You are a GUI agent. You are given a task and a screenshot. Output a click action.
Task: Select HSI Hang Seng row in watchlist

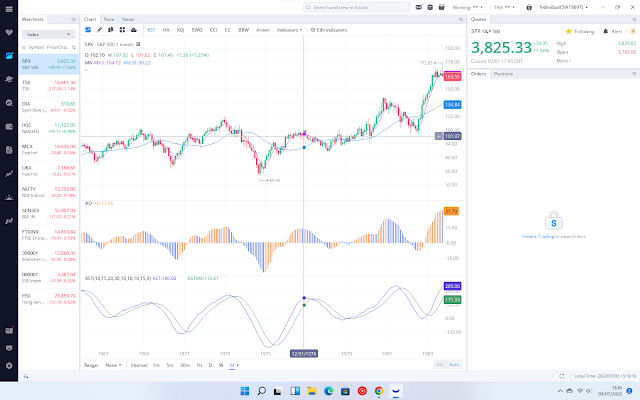(x=49, y=299)
